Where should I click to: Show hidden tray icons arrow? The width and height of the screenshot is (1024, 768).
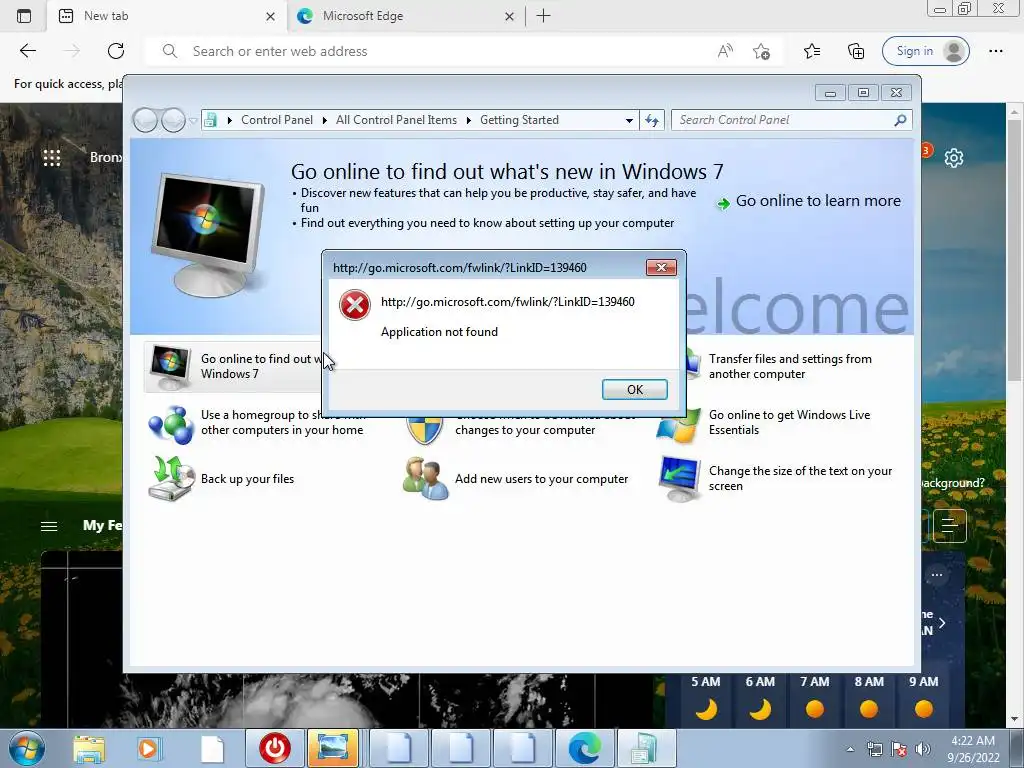(850, 749)
